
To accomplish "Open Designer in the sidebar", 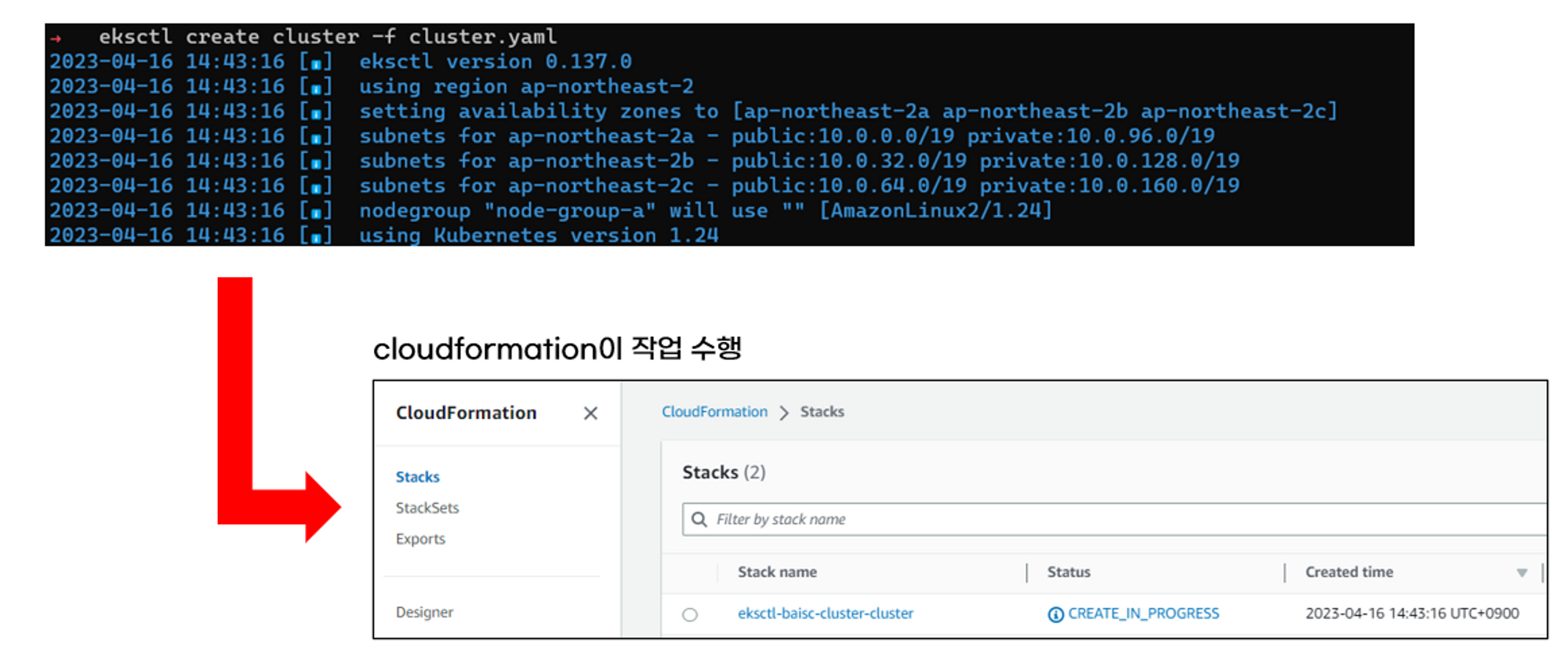I will [x=424, y=612].
